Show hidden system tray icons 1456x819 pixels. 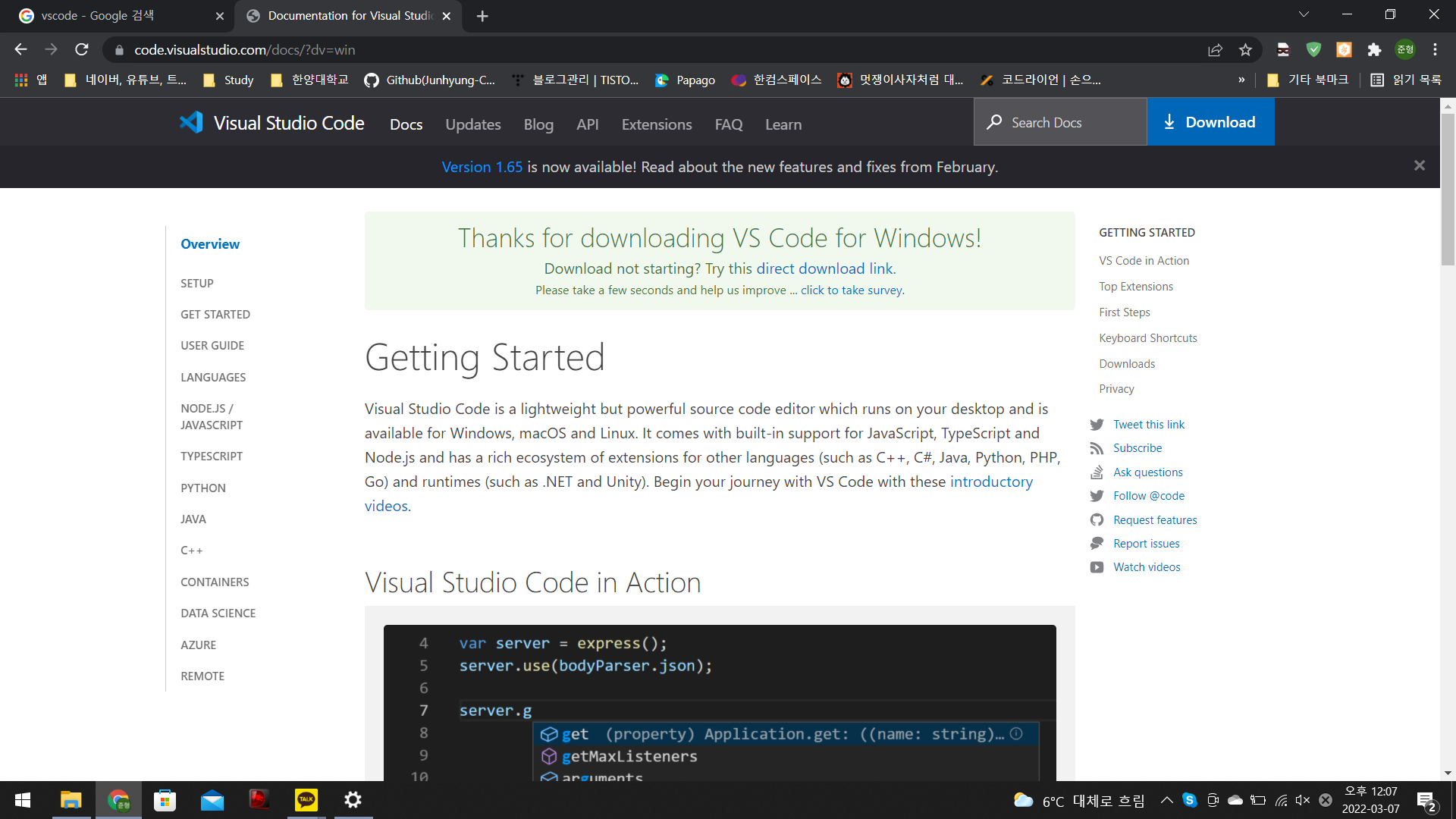point(1167,800)
